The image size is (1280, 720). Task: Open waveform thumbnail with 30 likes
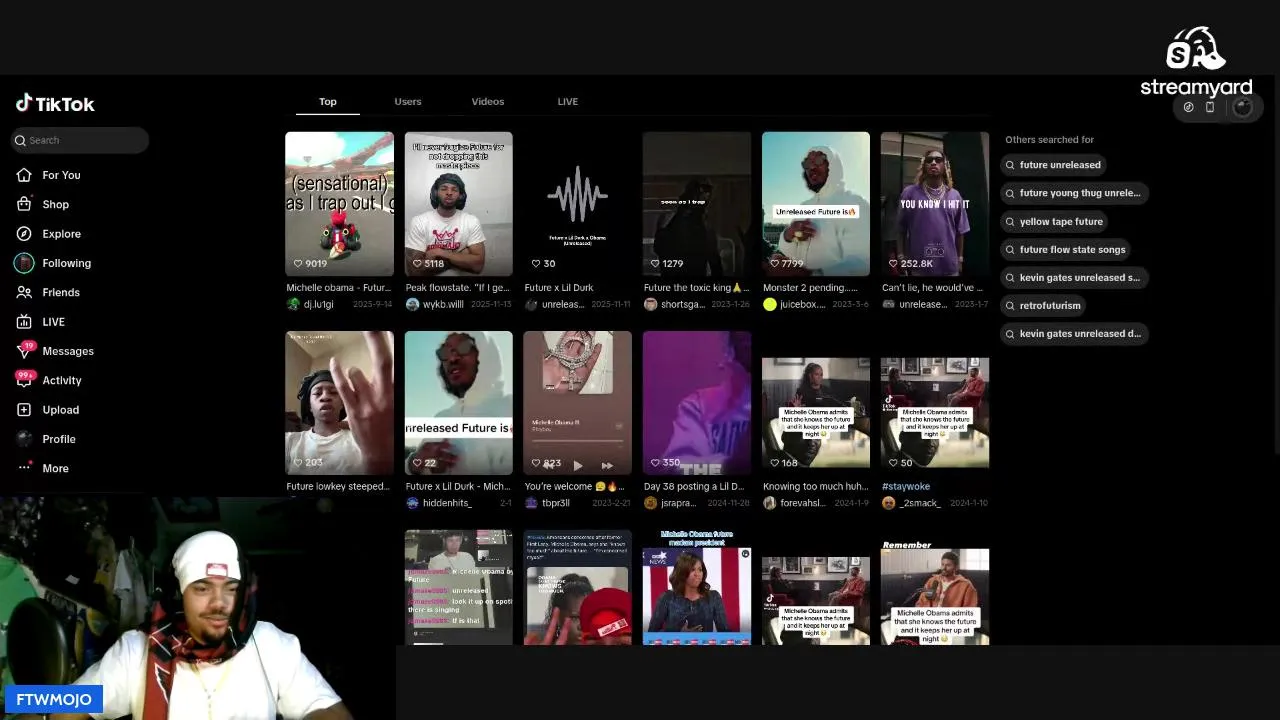click(x=577, y=204)
